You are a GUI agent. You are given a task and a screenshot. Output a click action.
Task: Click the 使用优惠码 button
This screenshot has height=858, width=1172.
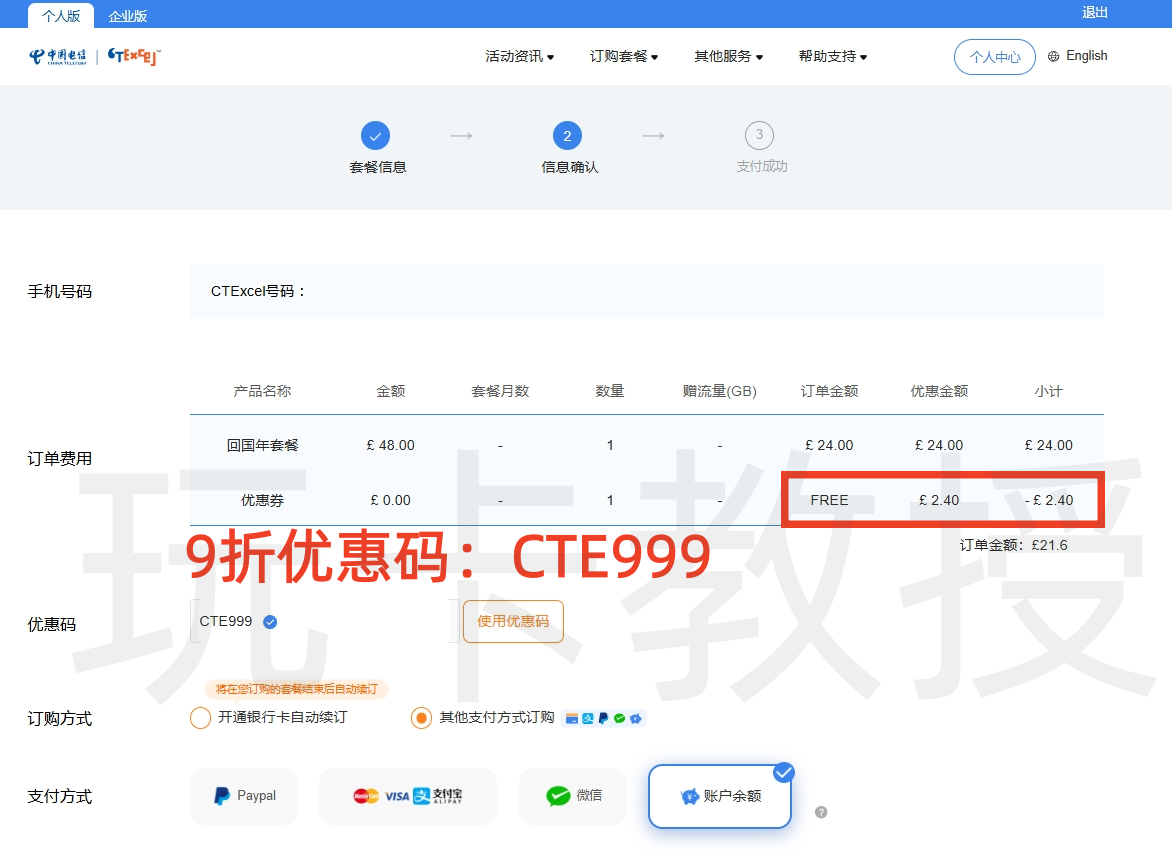tap(513, 621)
